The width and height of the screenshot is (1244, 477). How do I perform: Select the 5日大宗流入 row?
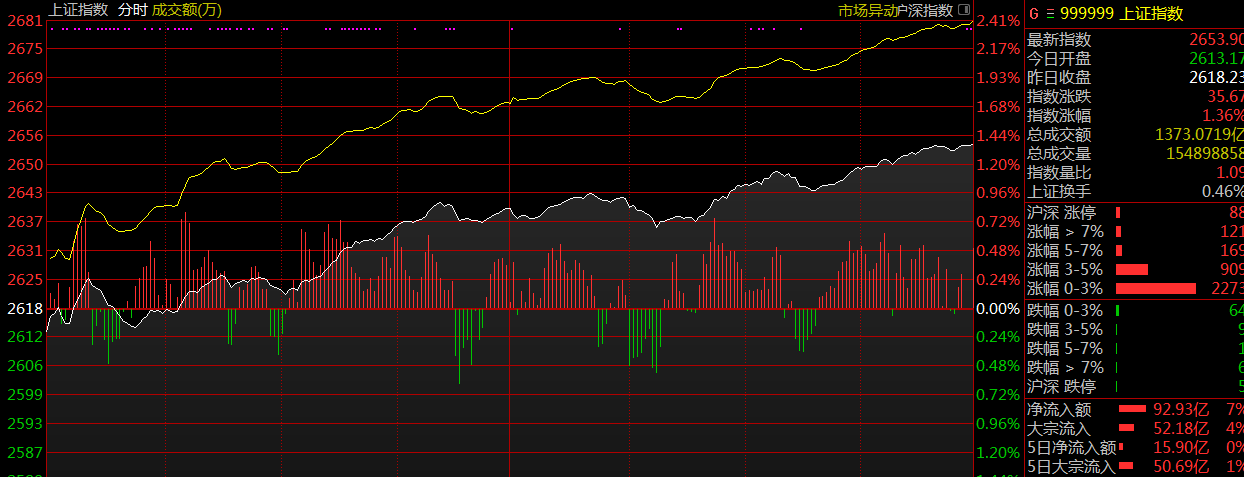pyautogui.click(x=1134, y=467)
